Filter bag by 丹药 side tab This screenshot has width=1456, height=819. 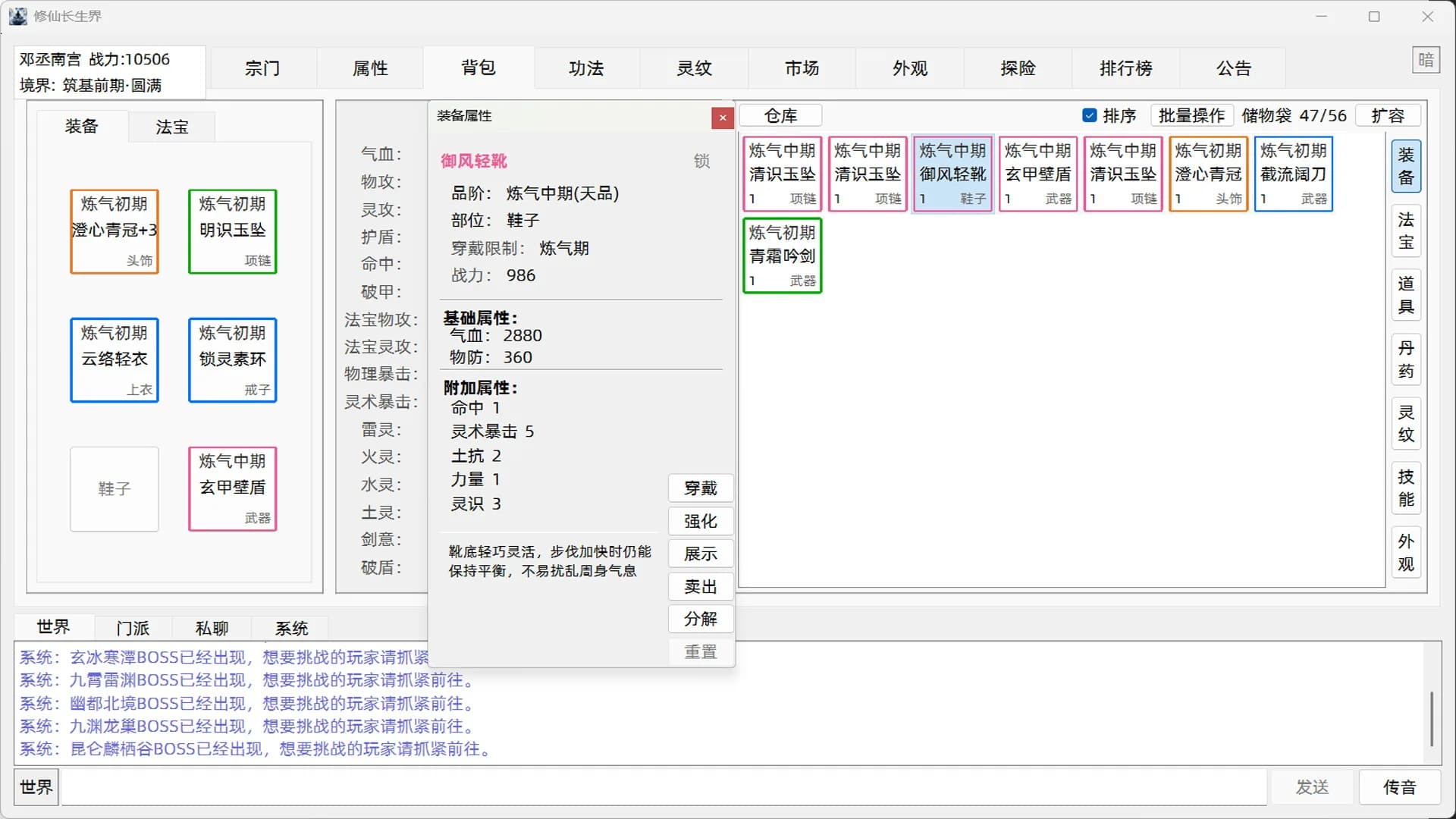coord(1406,359)
